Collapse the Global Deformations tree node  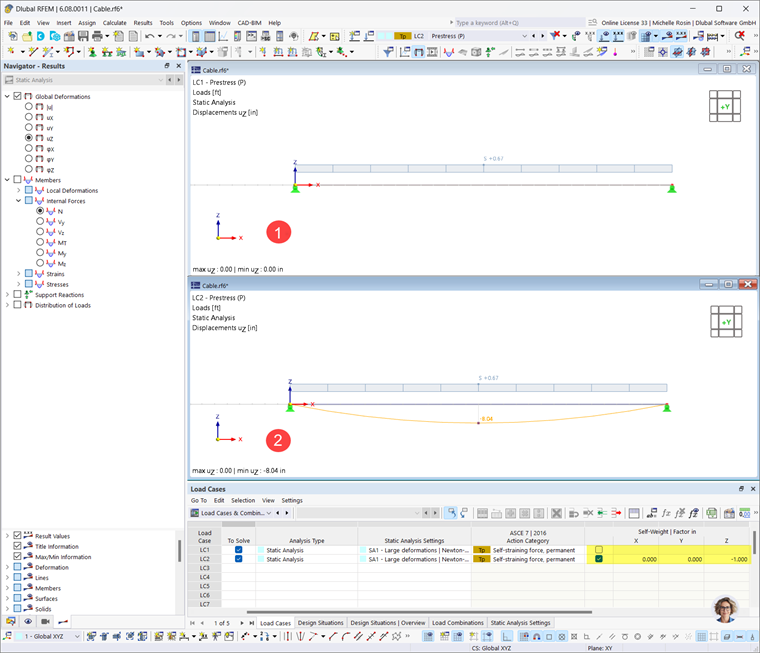pyautogui.click(x=7, y=96)
